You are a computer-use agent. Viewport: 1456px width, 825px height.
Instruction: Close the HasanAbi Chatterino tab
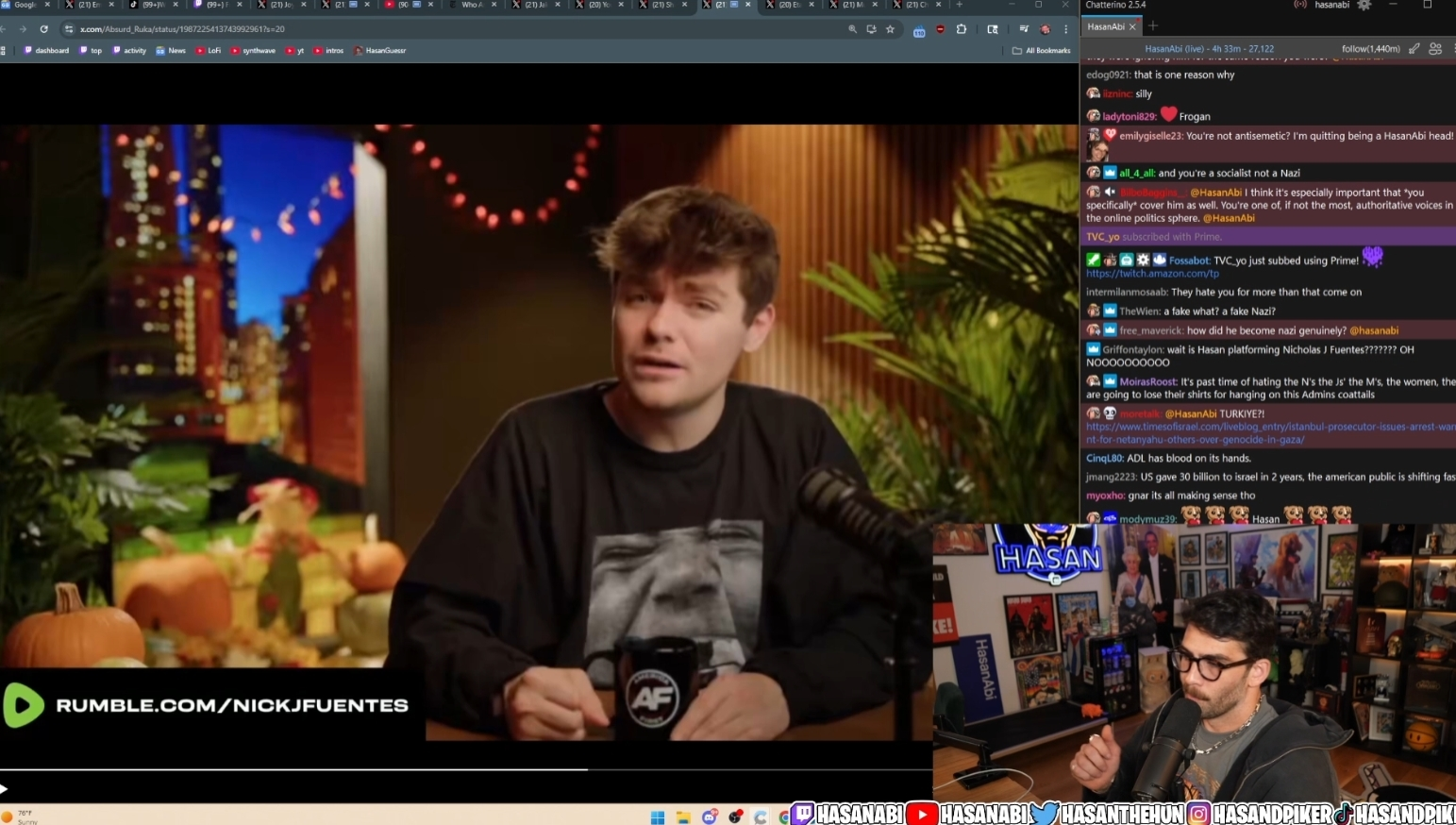1131,26
